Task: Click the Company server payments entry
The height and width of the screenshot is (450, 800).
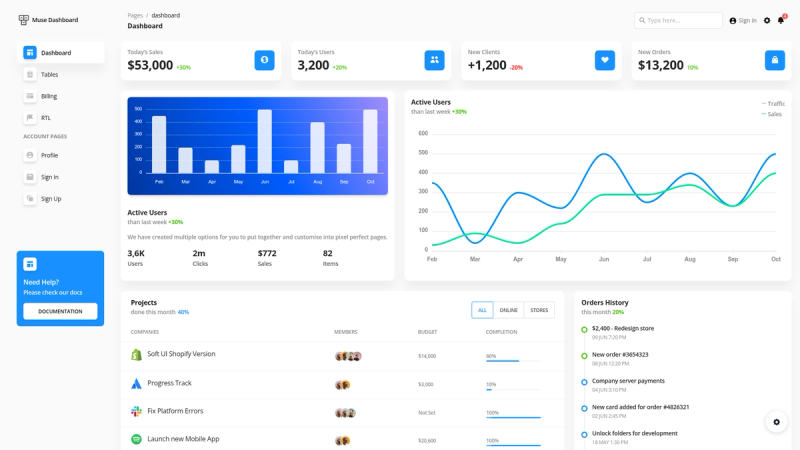Action: (x=628, y=381)
